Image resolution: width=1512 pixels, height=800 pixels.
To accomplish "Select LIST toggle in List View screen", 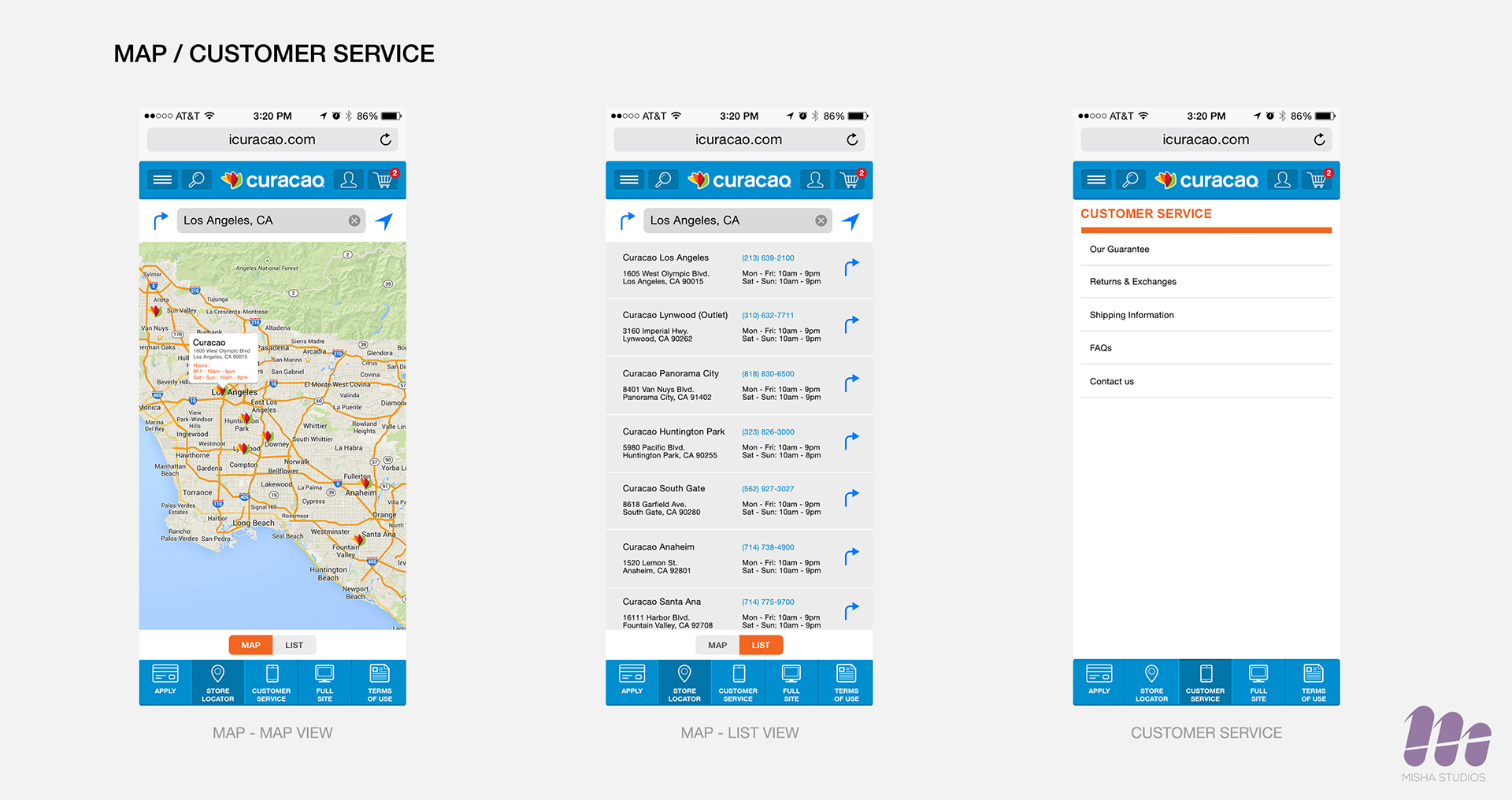I will click(761, 645).
